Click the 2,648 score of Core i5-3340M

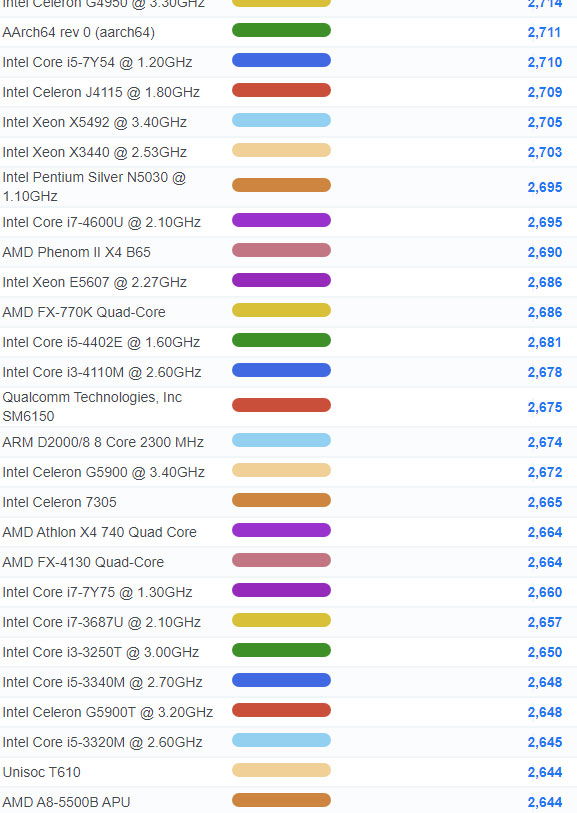(545, 683)
